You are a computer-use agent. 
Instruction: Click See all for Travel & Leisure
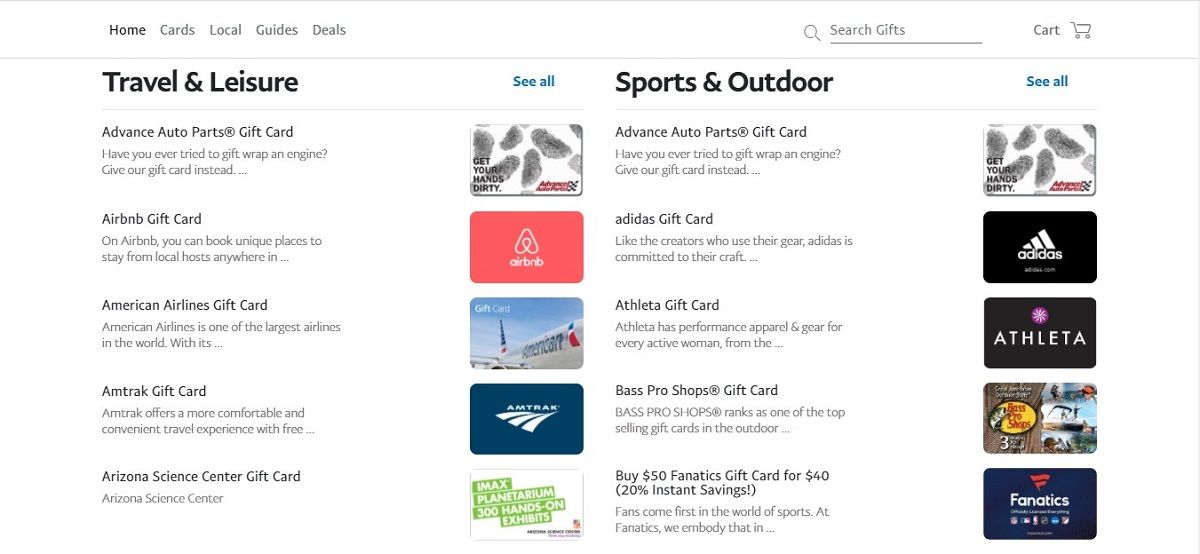coord(533,82)
